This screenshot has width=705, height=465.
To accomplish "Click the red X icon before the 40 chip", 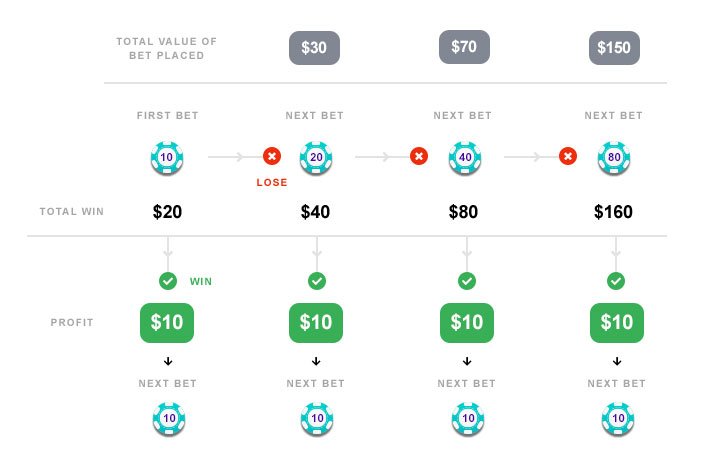I will pos(419,156).
